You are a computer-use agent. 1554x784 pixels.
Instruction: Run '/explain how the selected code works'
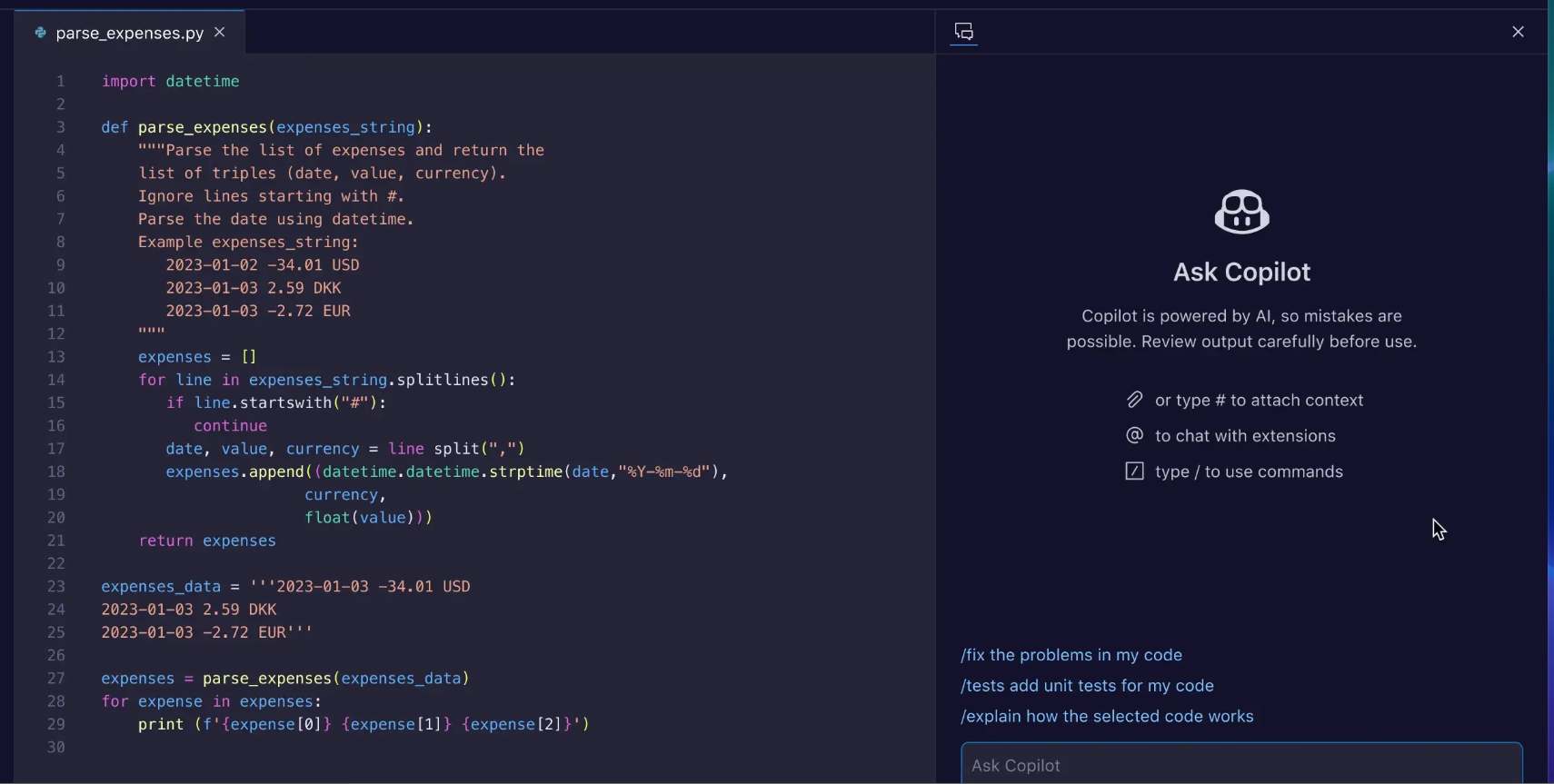[x=1107, y=717]
